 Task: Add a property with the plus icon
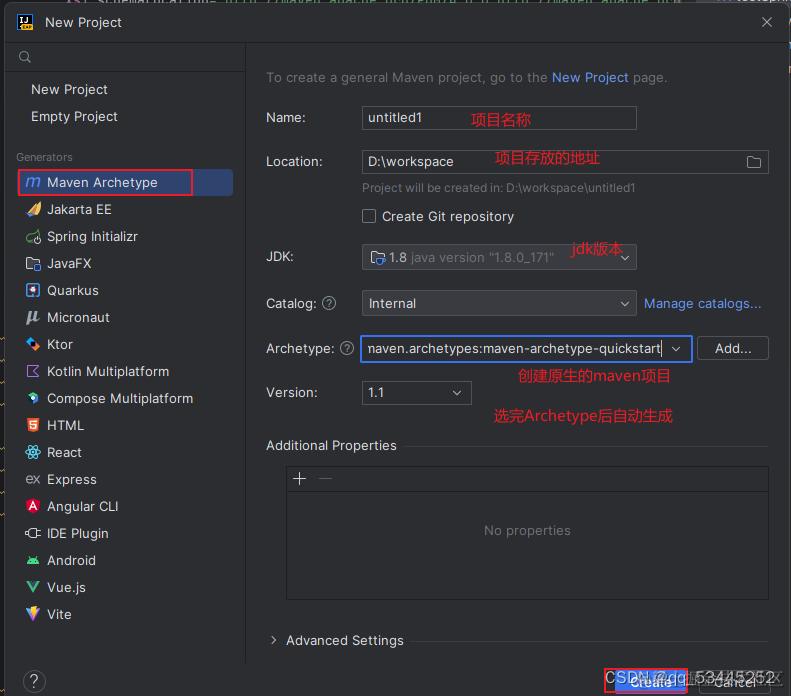300,479
